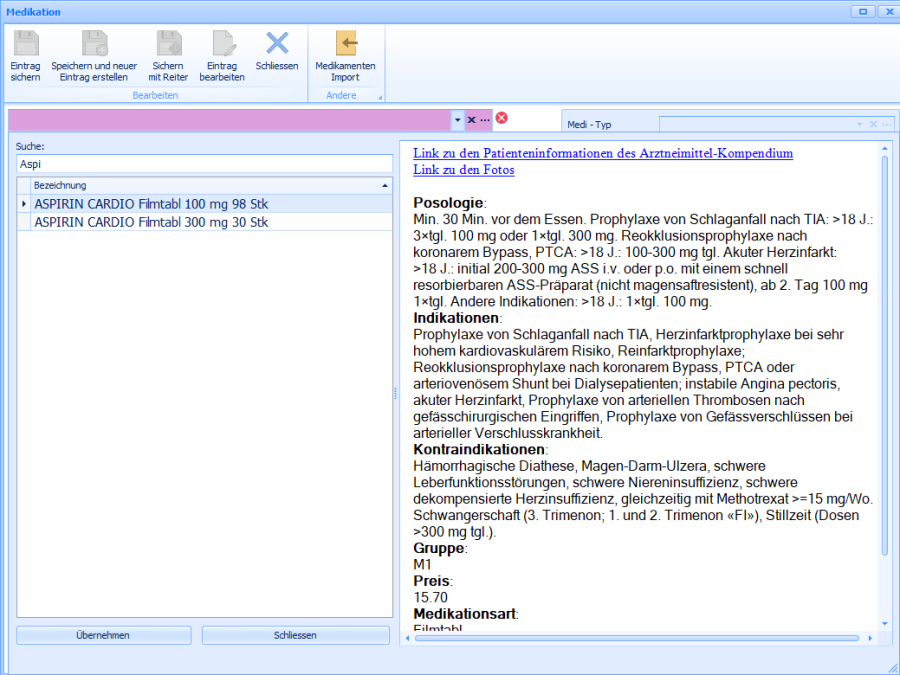The image size is (900, 675).
Task: Click the Gruppe heading
Action: point(439,548)
